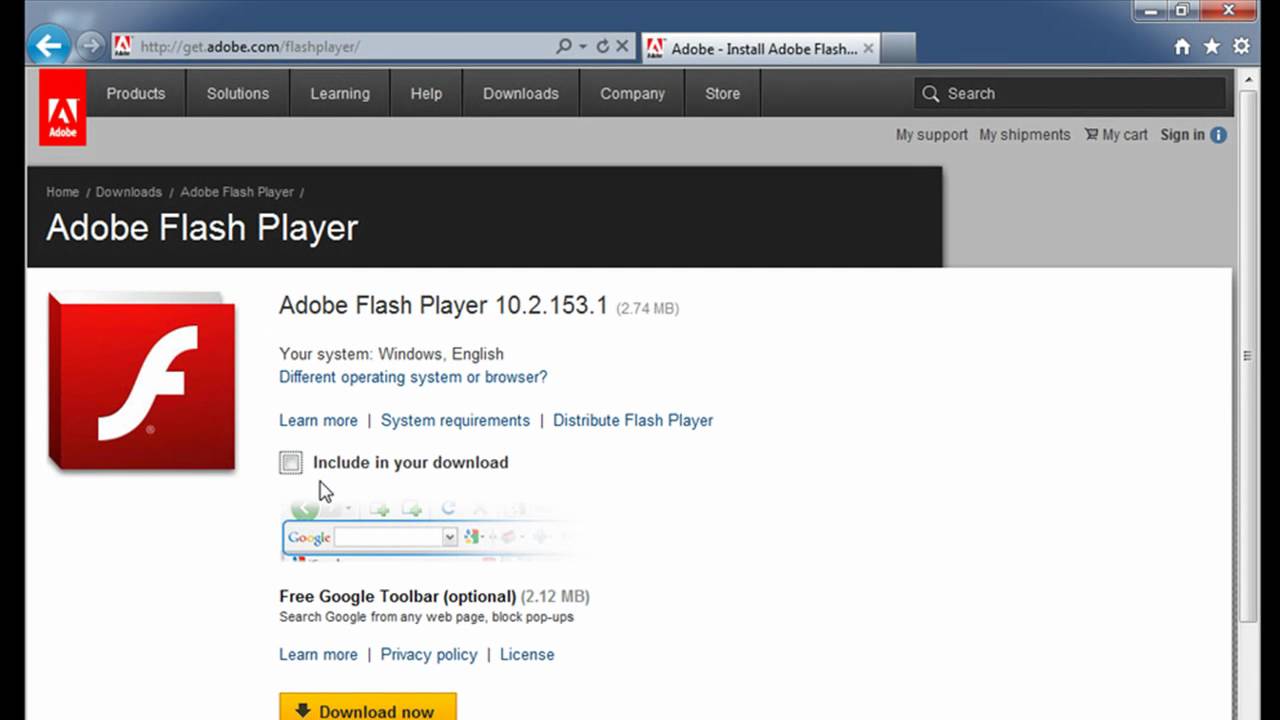Click the Free Google Toolbar (optional) text

[x=397, y=596]
